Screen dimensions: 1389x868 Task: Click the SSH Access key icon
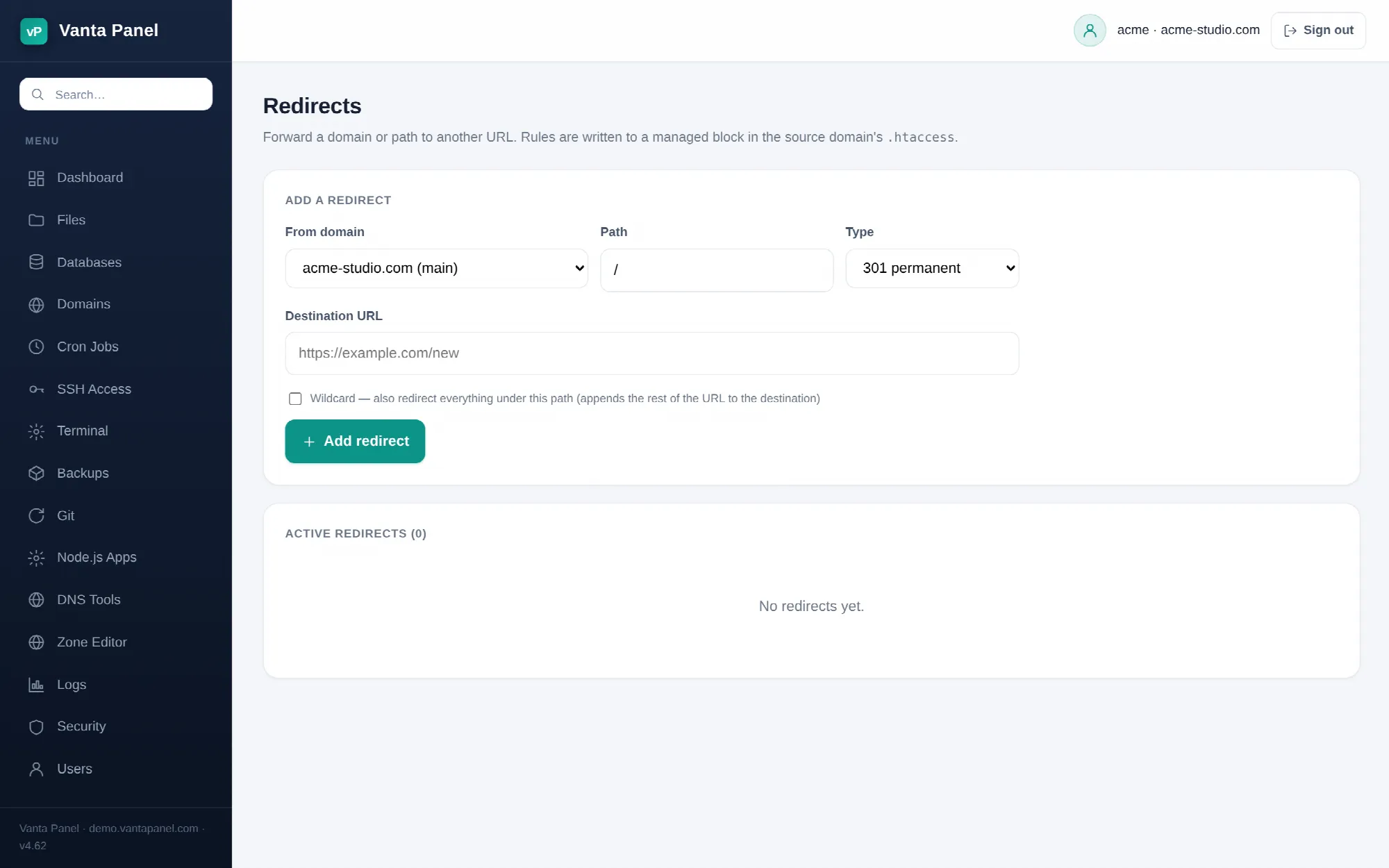click(x=36, y=390)
